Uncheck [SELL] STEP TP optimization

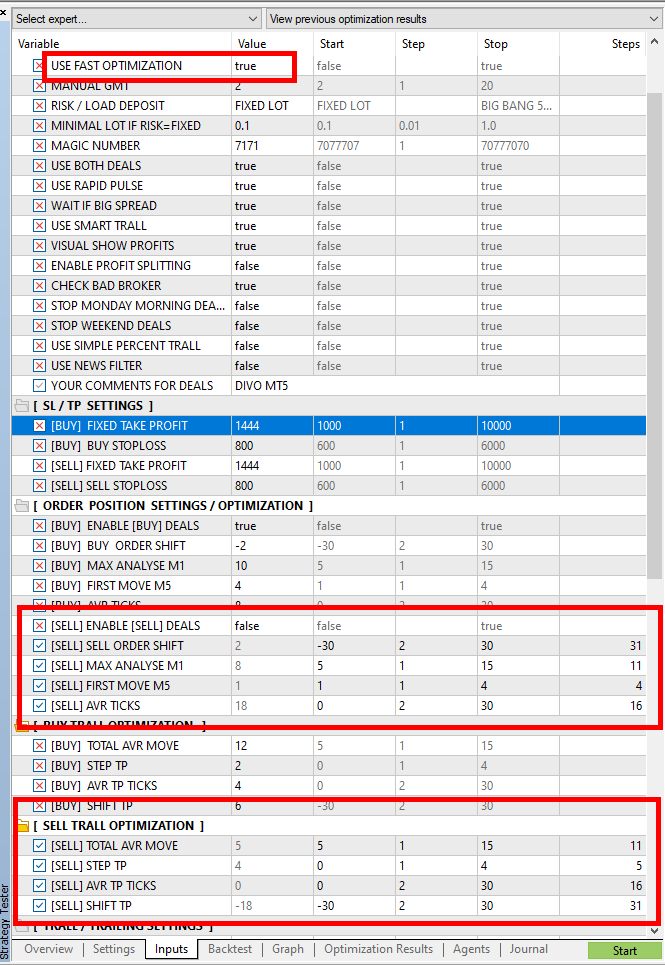[39, 865]
